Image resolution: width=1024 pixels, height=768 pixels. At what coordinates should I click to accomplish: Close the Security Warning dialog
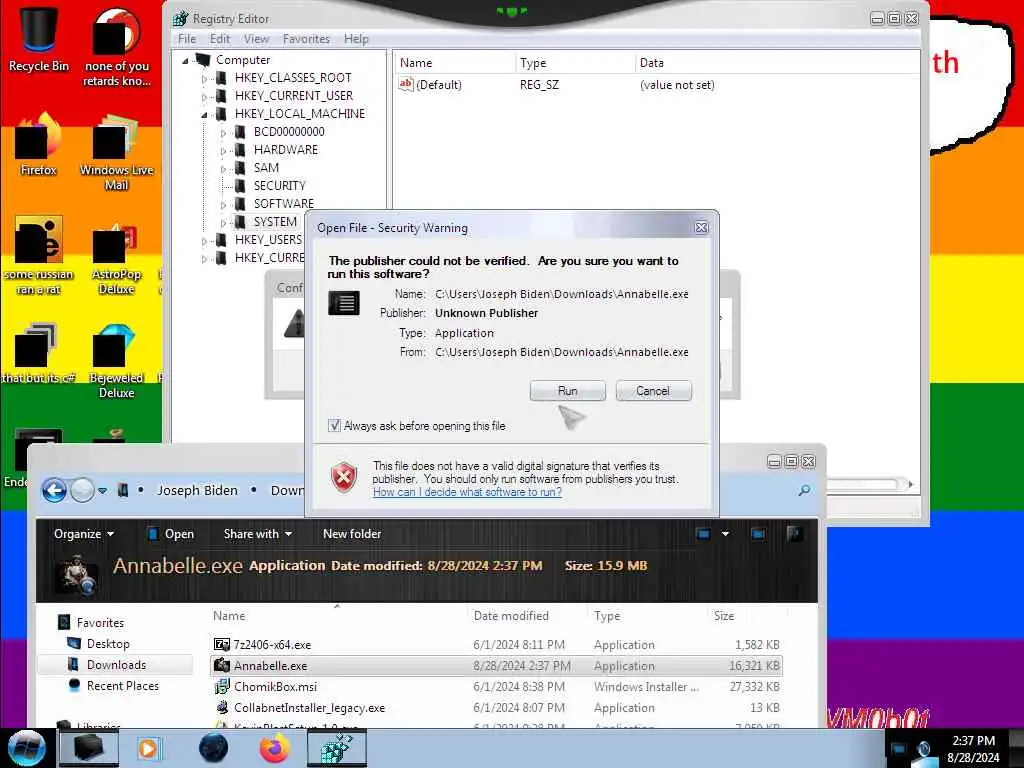tap(701, 227)
